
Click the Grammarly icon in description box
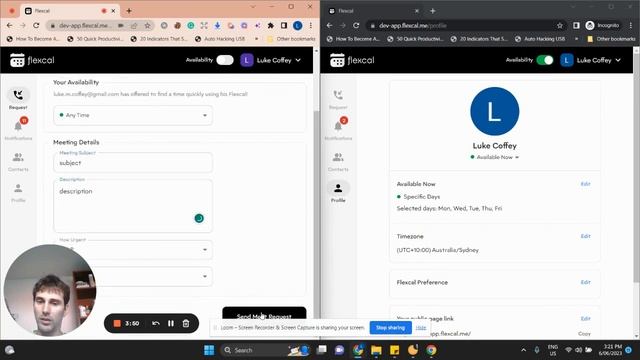pyautogui.click(x=199, y=218)
